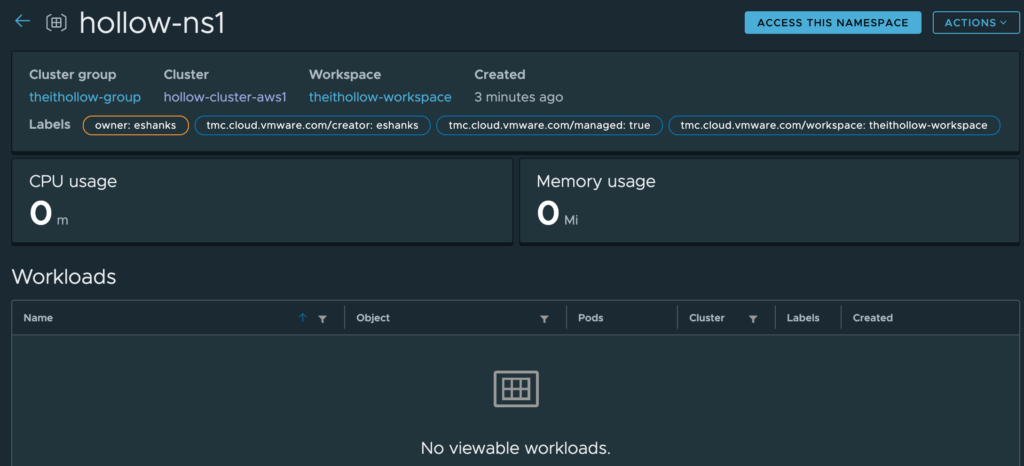The height and width of the screenshot is (466, 1024).
Task: Select the owner: eshanks label
Action: click(135, 125)
